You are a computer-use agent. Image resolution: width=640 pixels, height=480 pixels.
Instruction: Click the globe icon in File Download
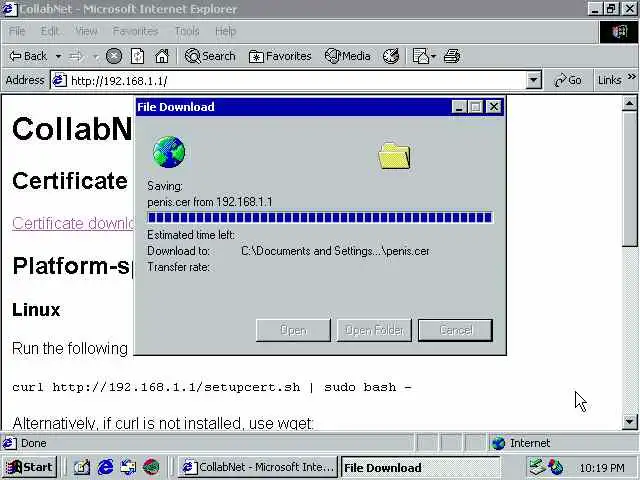click(x=169, y=152)
